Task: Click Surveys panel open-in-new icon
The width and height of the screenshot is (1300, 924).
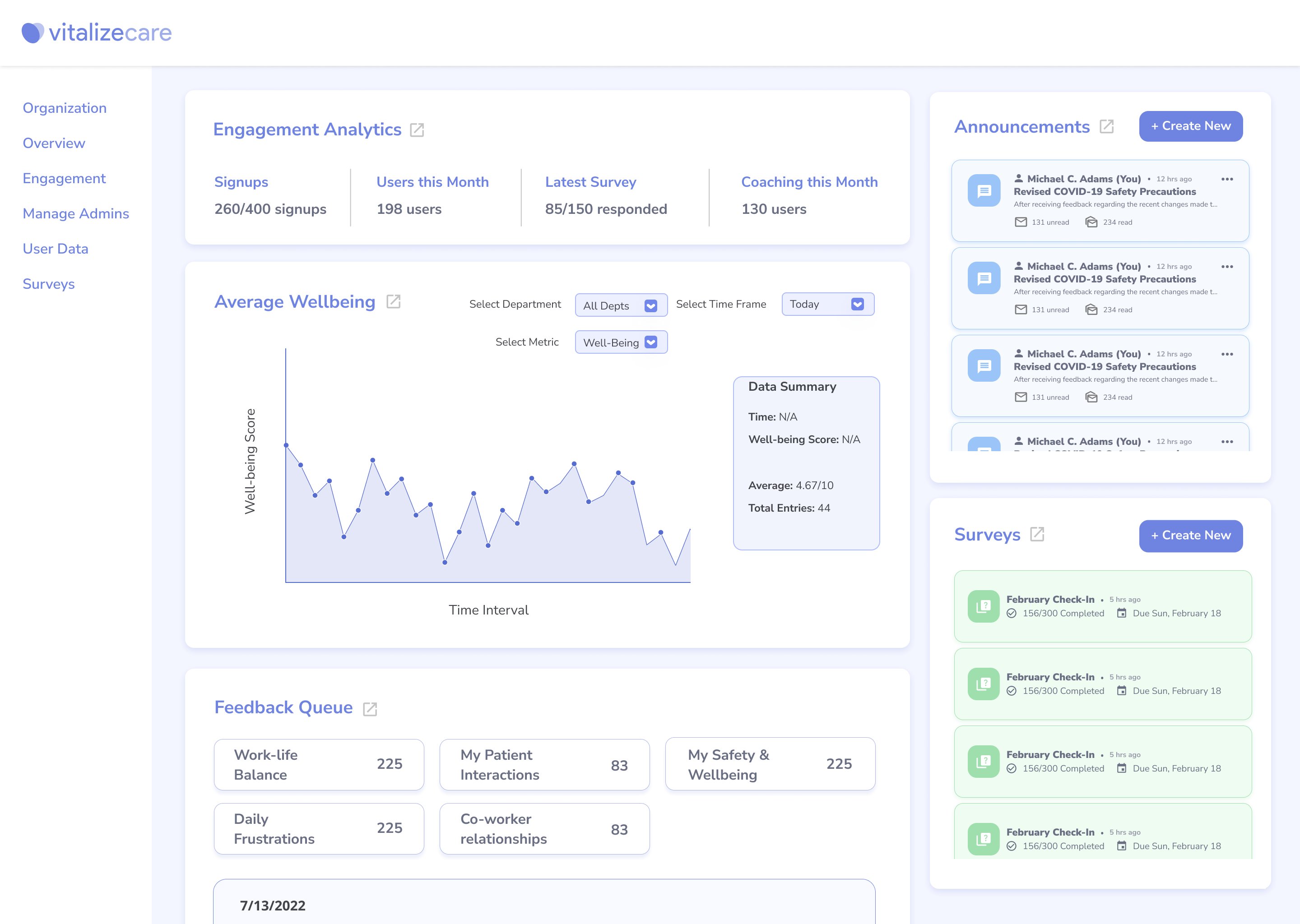Action: pyautogui.click(x=1037, y=534)
